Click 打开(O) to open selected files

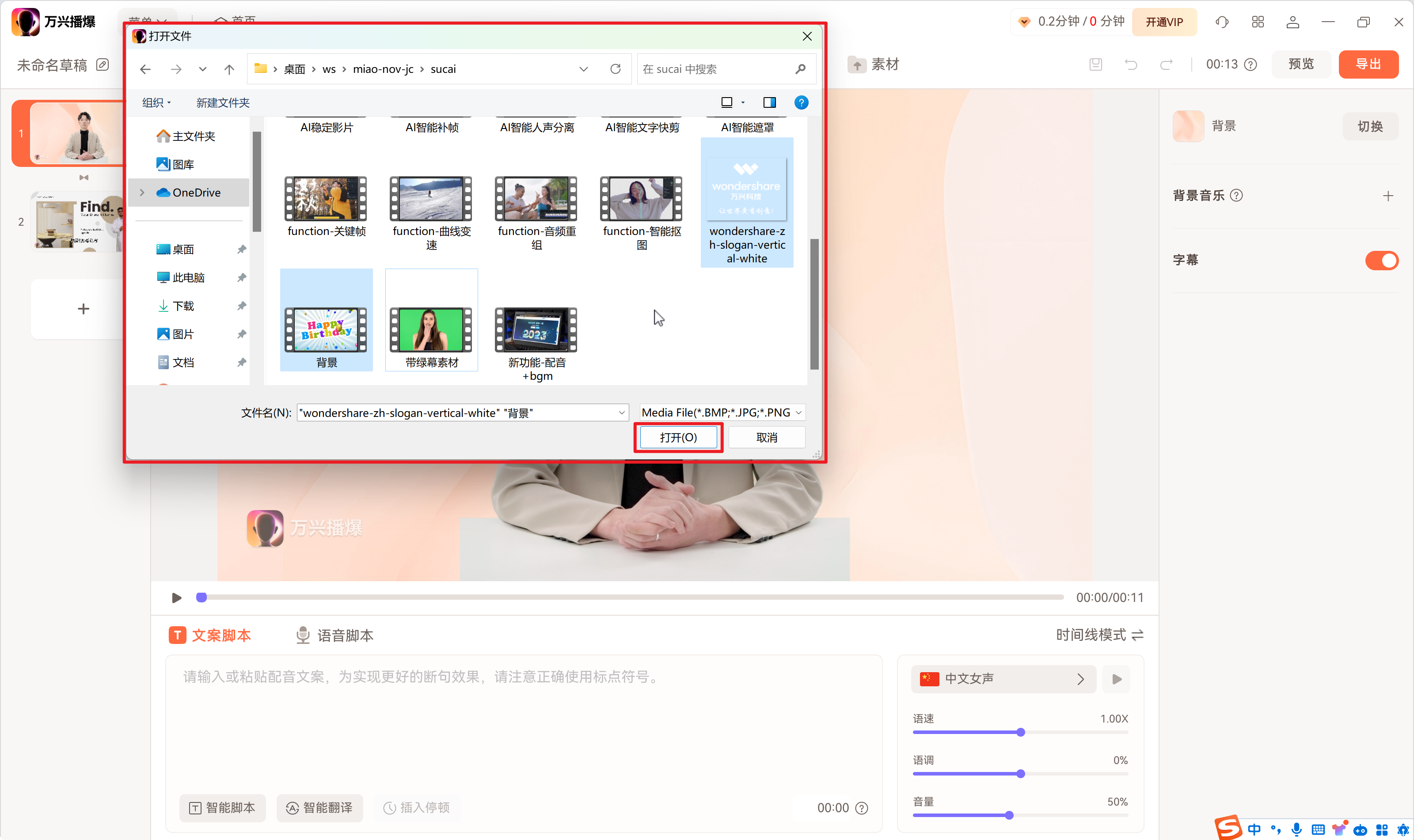click(678, 438)
